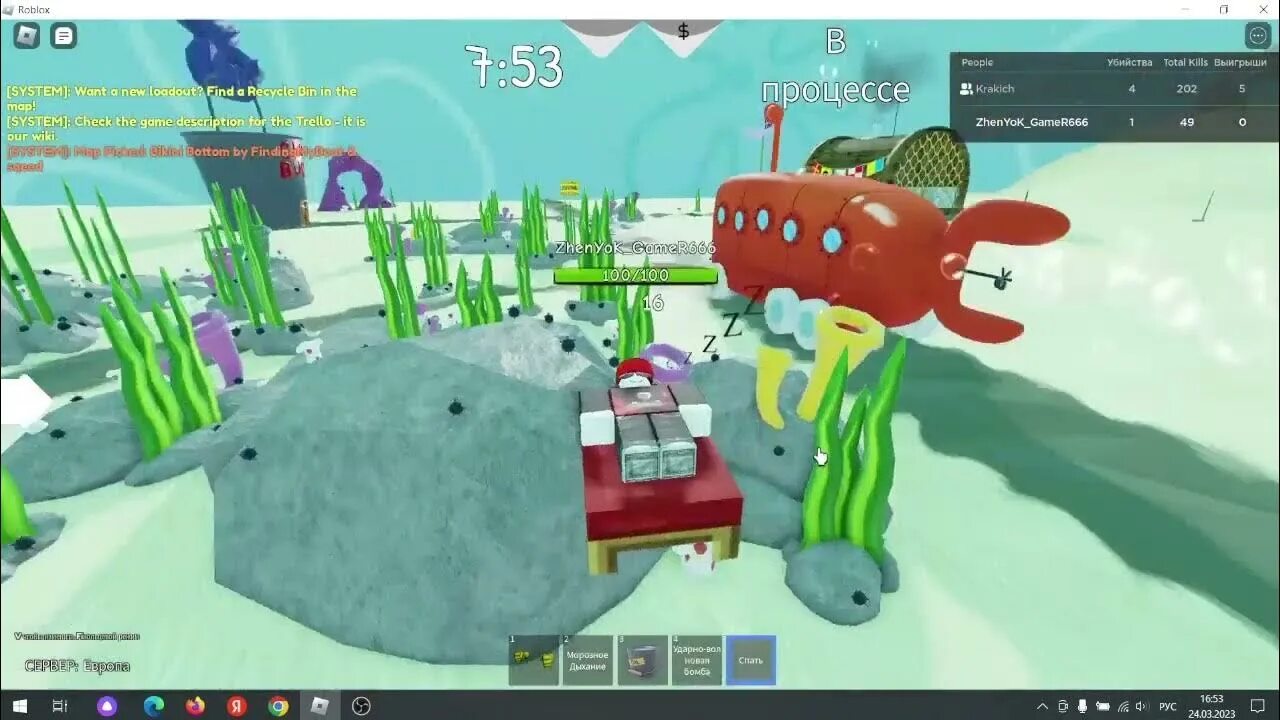Activate the Спать hotbar button
The width and height of the screenshot is (1280, 720).
point(750,660)
